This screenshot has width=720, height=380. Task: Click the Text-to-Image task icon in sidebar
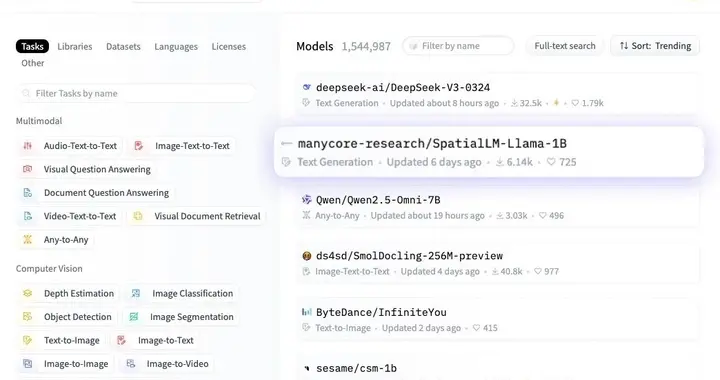click(28, 341)
